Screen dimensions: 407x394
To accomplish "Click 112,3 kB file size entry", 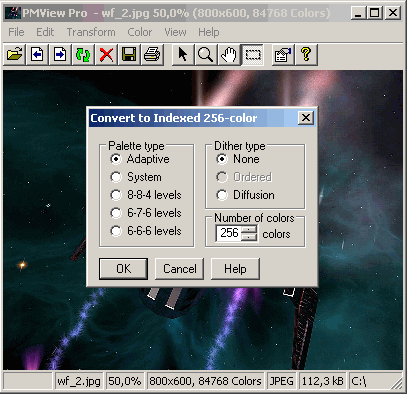I will click(322, 381).
